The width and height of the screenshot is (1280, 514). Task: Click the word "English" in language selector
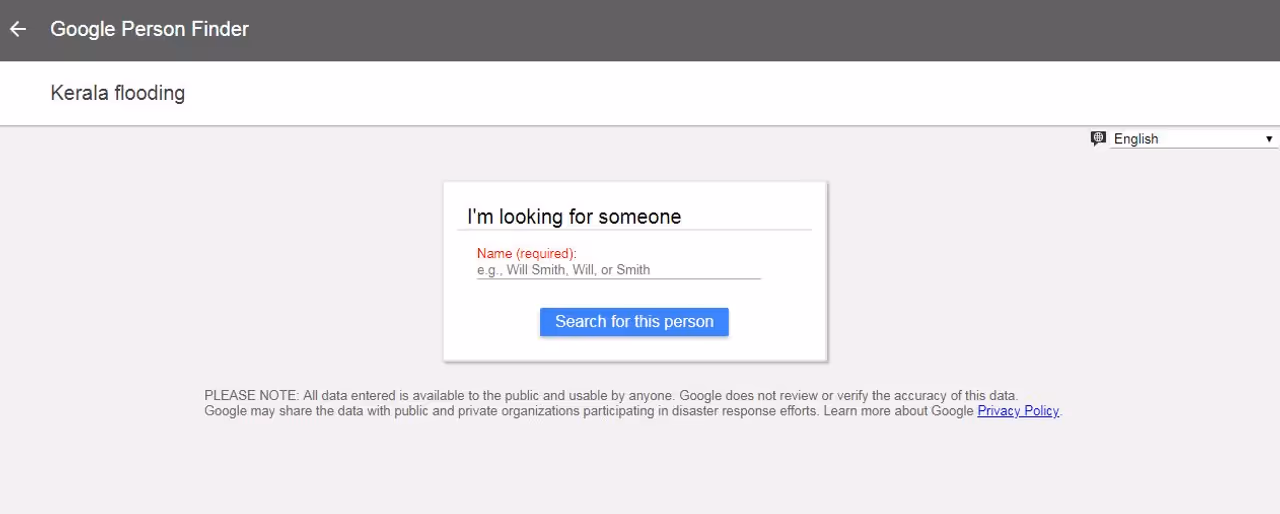(1136, 139)
